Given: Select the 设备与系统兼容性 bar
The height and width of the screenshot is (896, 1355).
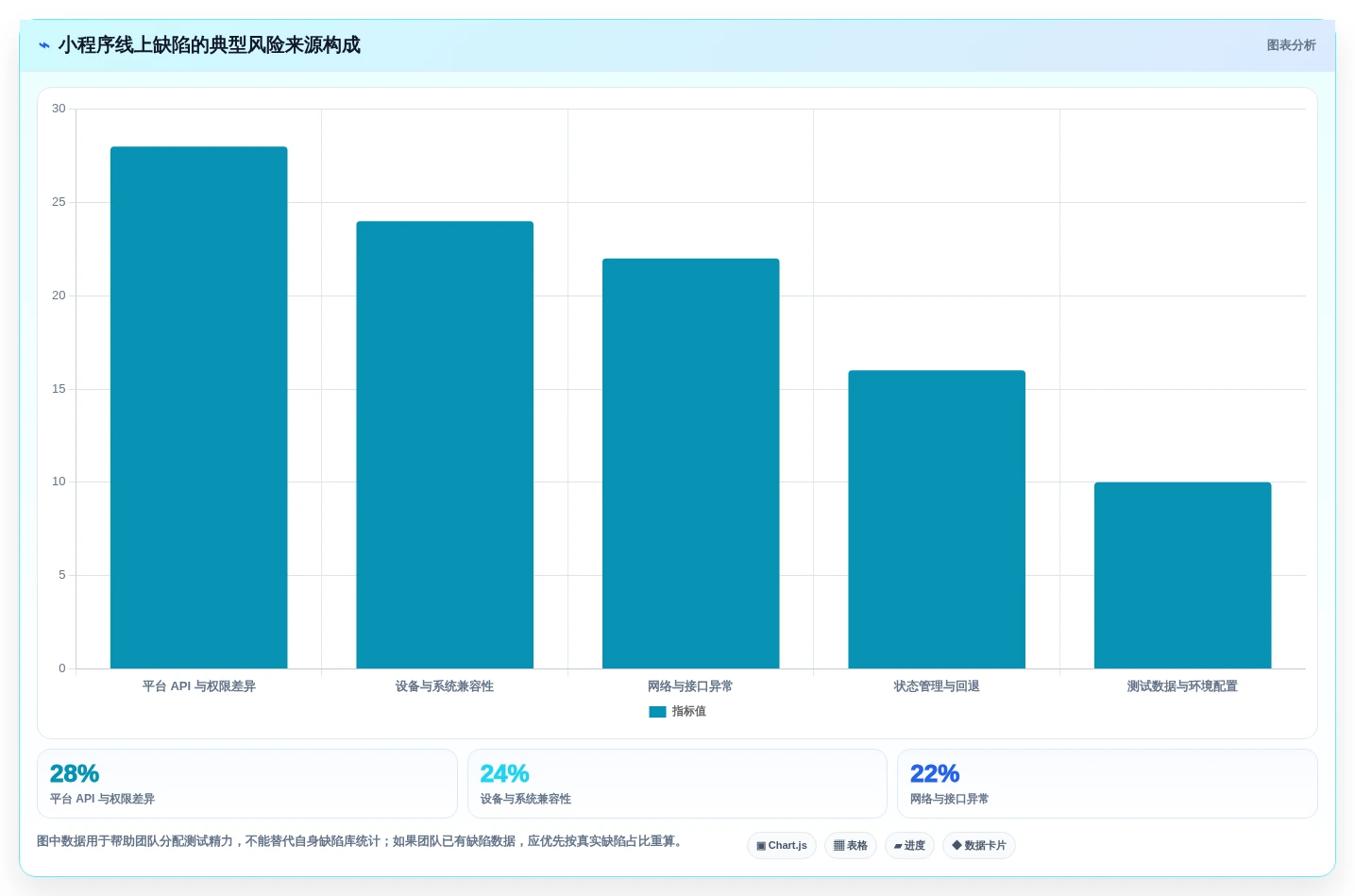Looking at the screenshot, I should pyautogui.click(x=445, y=445).
